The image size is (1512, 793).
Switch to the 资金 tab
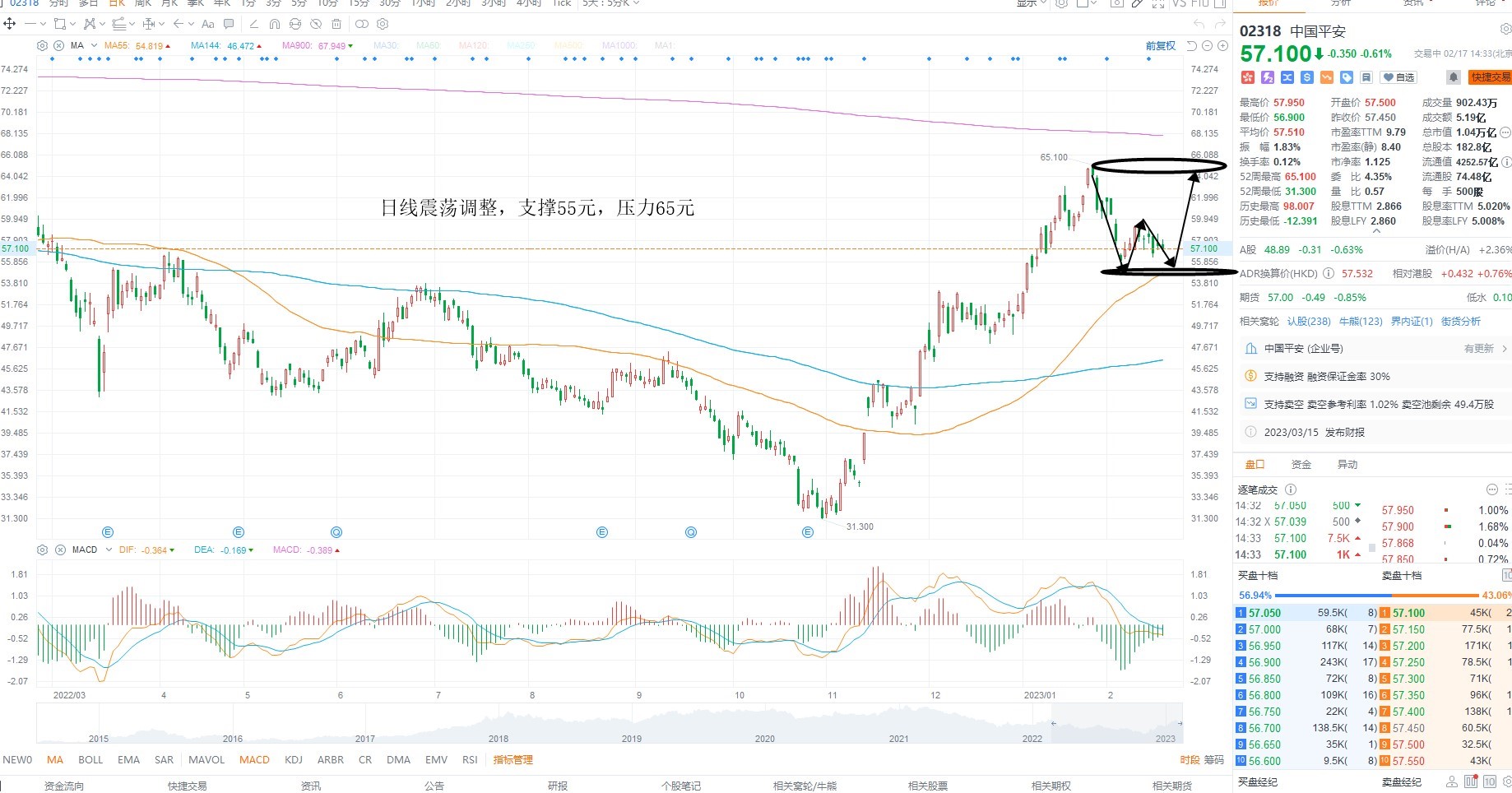tap(1301, 465)
